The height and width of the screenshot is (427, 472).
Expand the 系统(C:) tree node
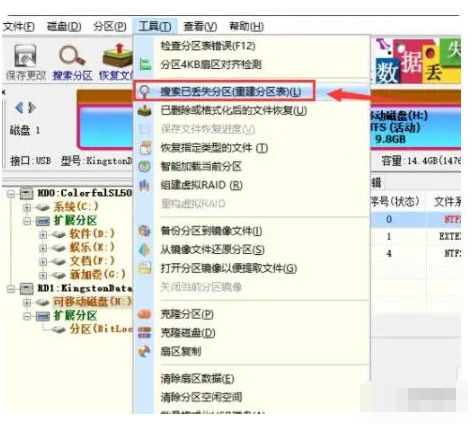tap(27, 207)
